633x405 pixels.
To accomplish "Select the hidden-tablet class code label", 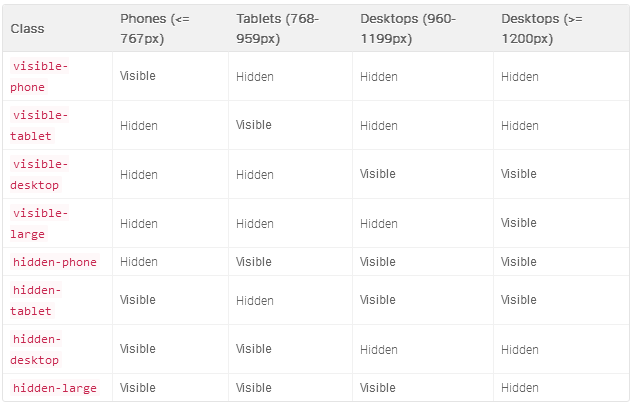I will pos(37,300).
